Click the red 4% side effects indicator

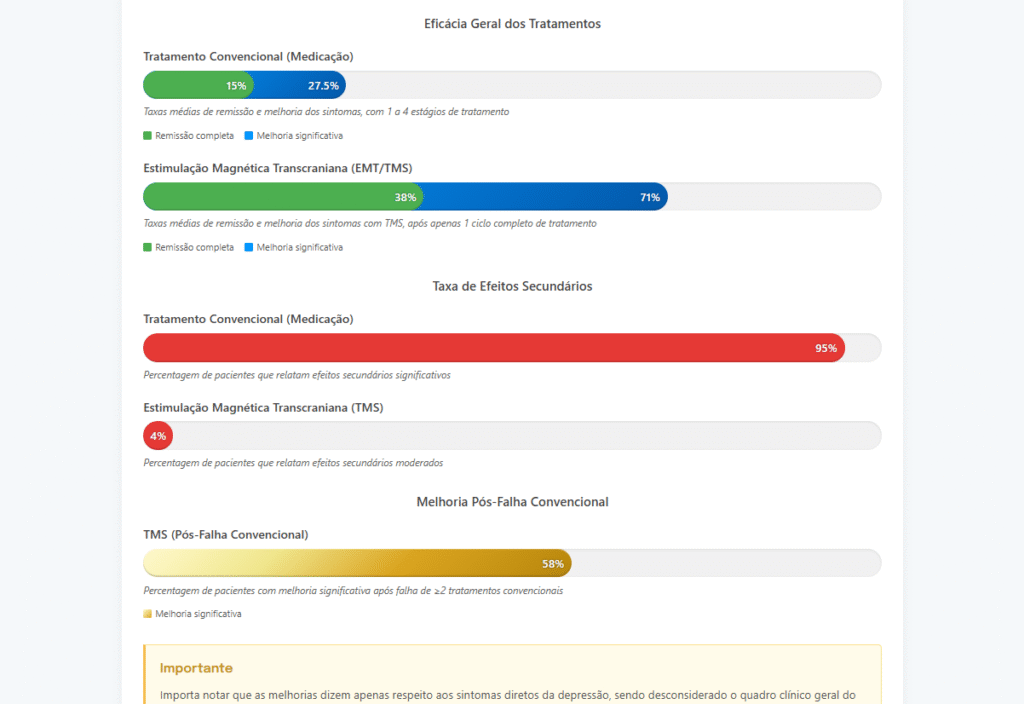click(158, 436)
